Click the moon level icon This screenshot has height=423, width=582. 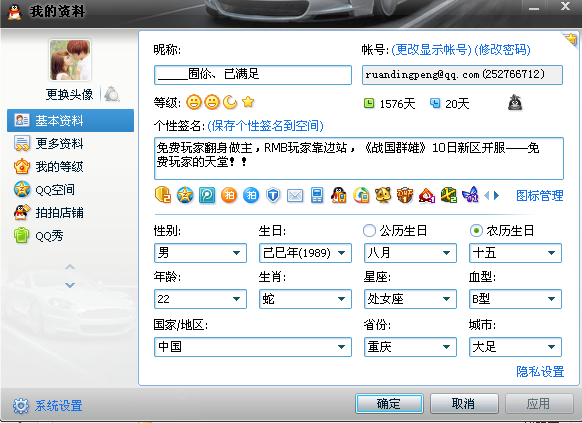click(x=230, y=102)
